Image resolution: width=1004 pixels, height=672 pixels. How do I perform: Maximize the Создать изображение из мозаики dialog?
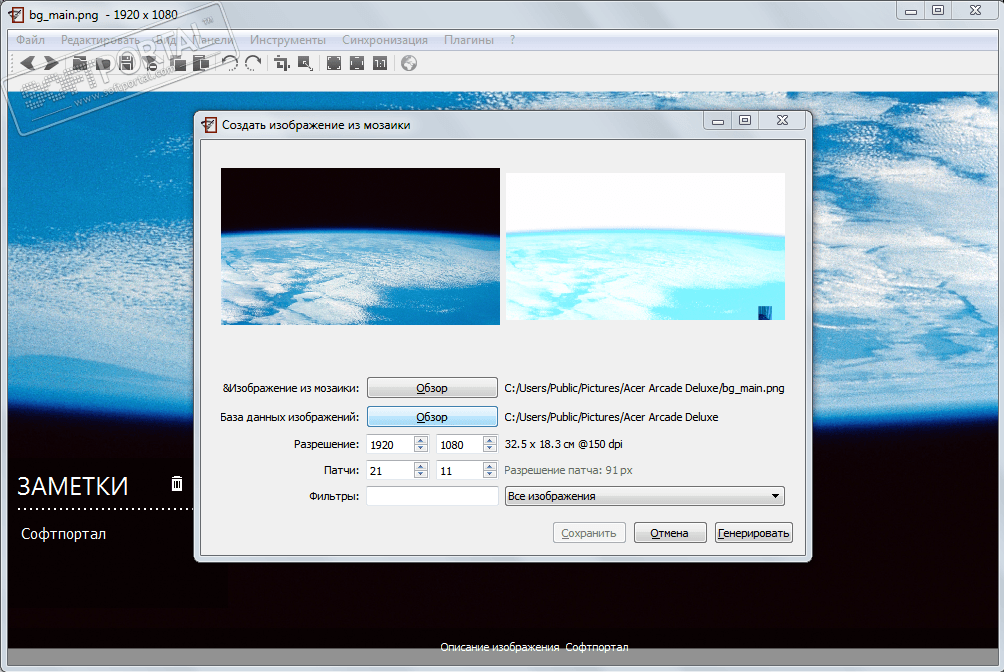[x=745, y=120]
